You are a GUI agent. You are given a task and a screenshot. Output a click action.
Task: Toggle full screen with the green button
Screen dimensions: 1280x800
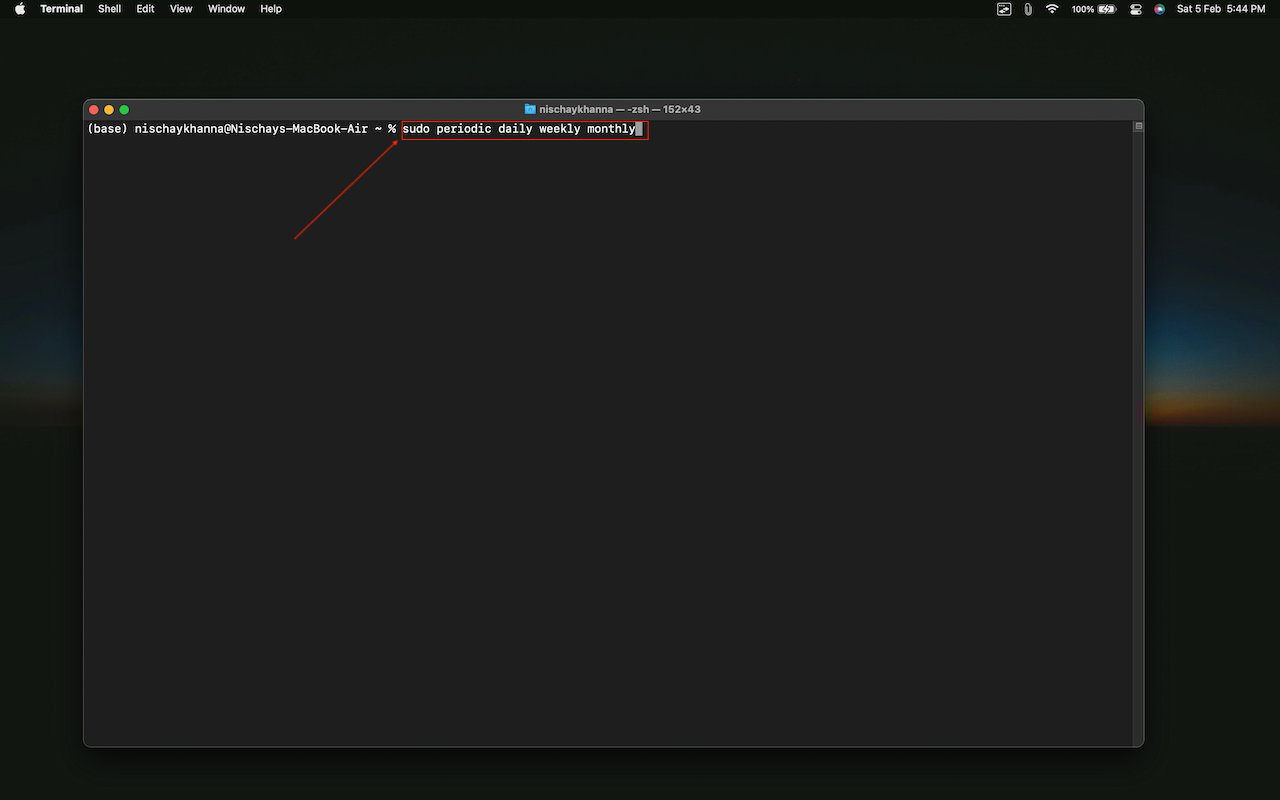[x=124, y=109]
